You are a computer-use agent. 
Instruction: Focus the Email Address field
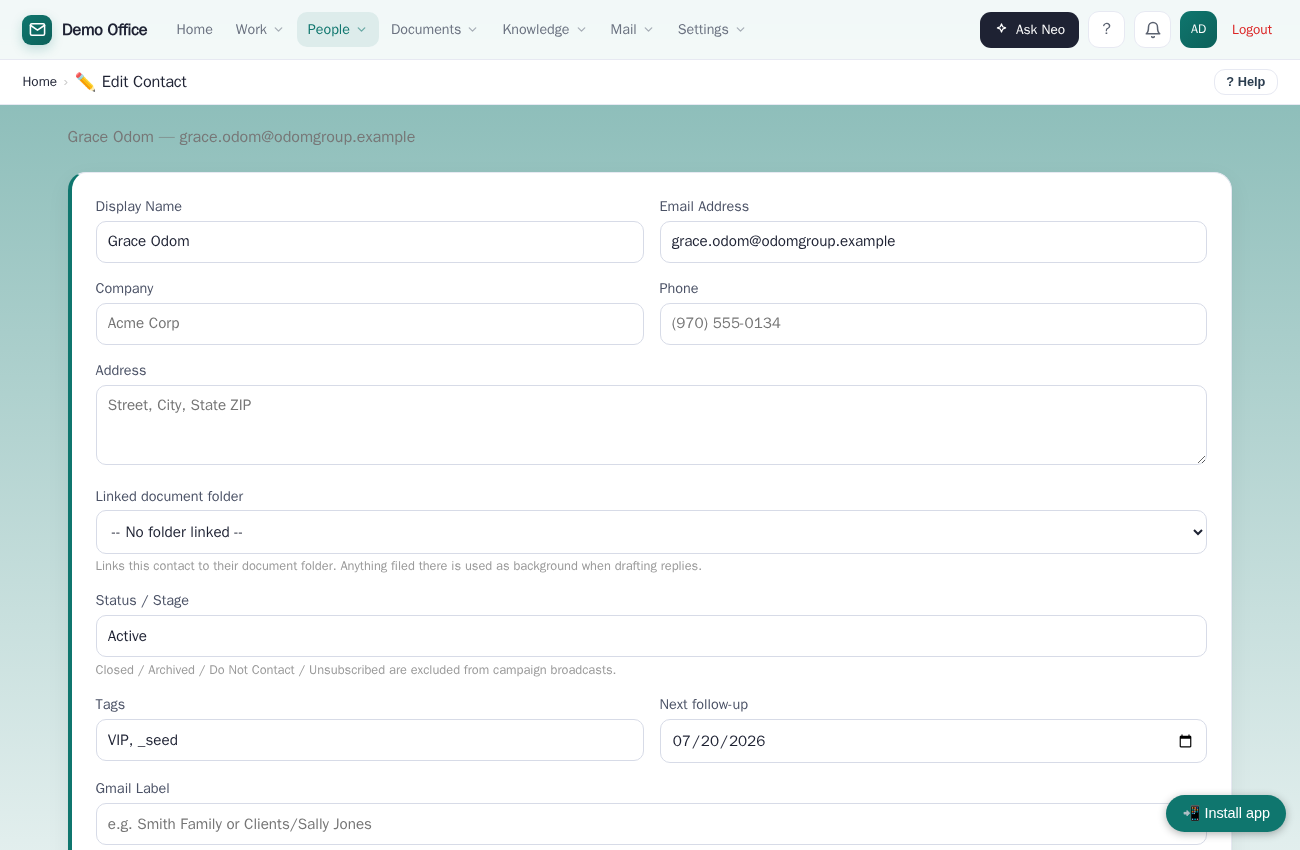pos(933,242)
